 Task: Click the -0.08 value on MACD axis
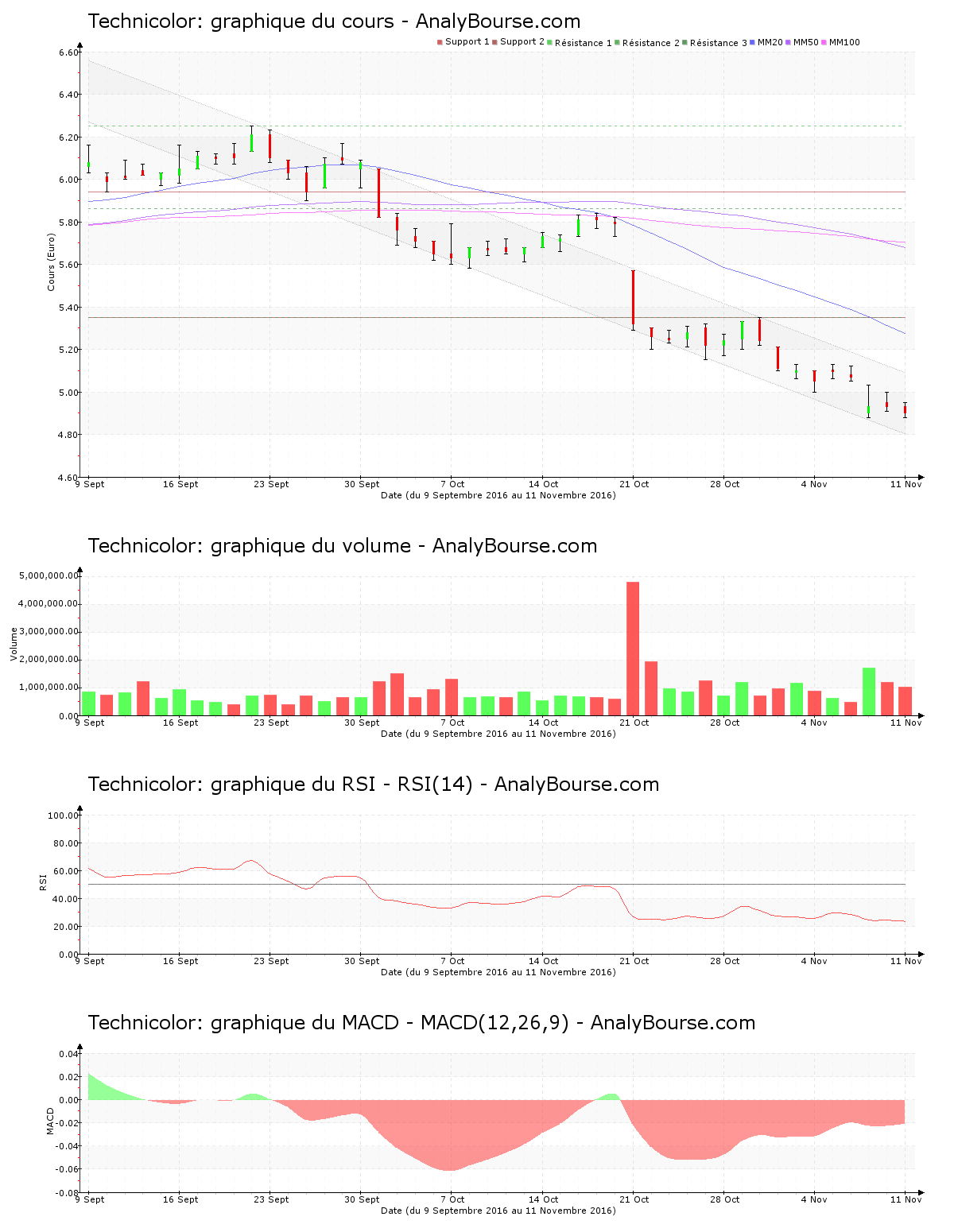[68, 1193]
